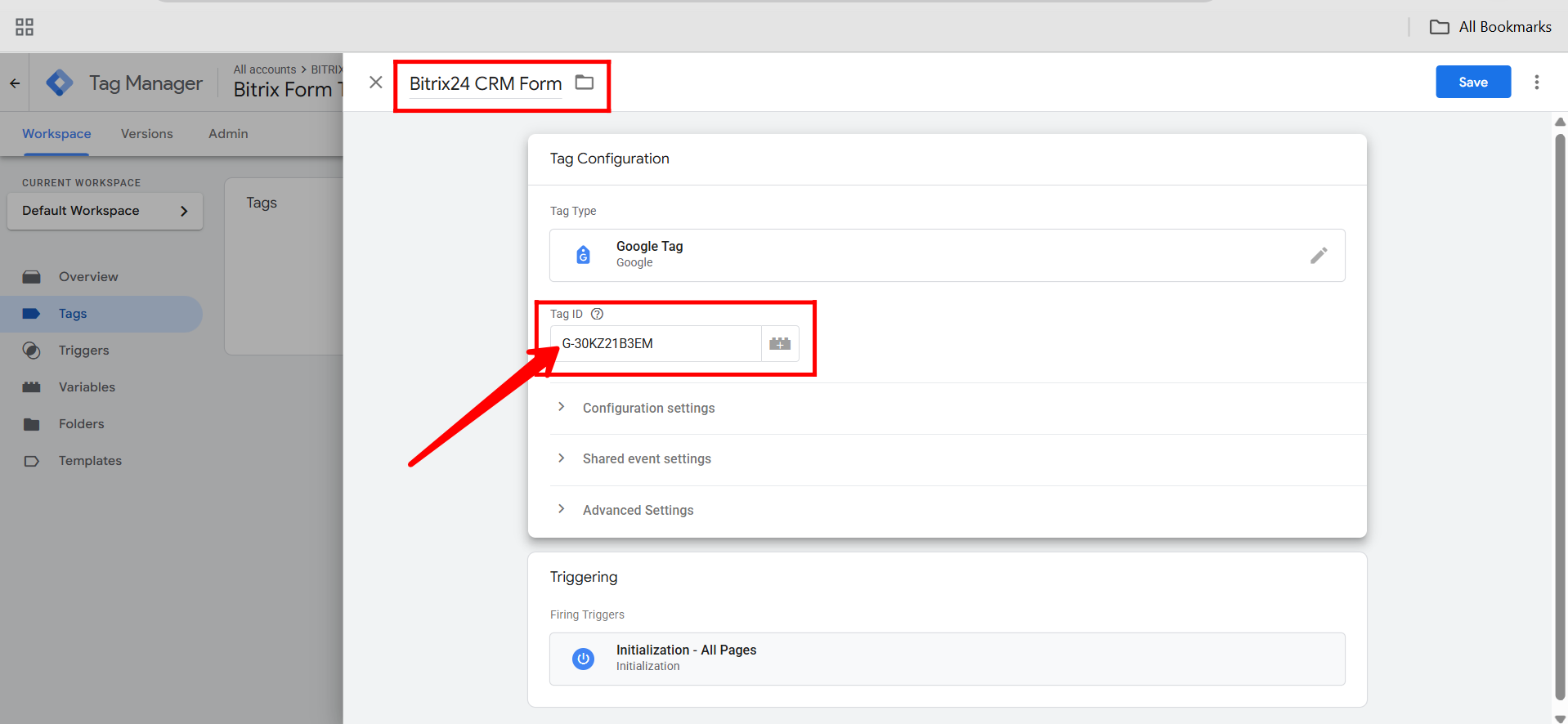Click the Tag ID input field
This screenshot has height=724, width=1568.
656,343
